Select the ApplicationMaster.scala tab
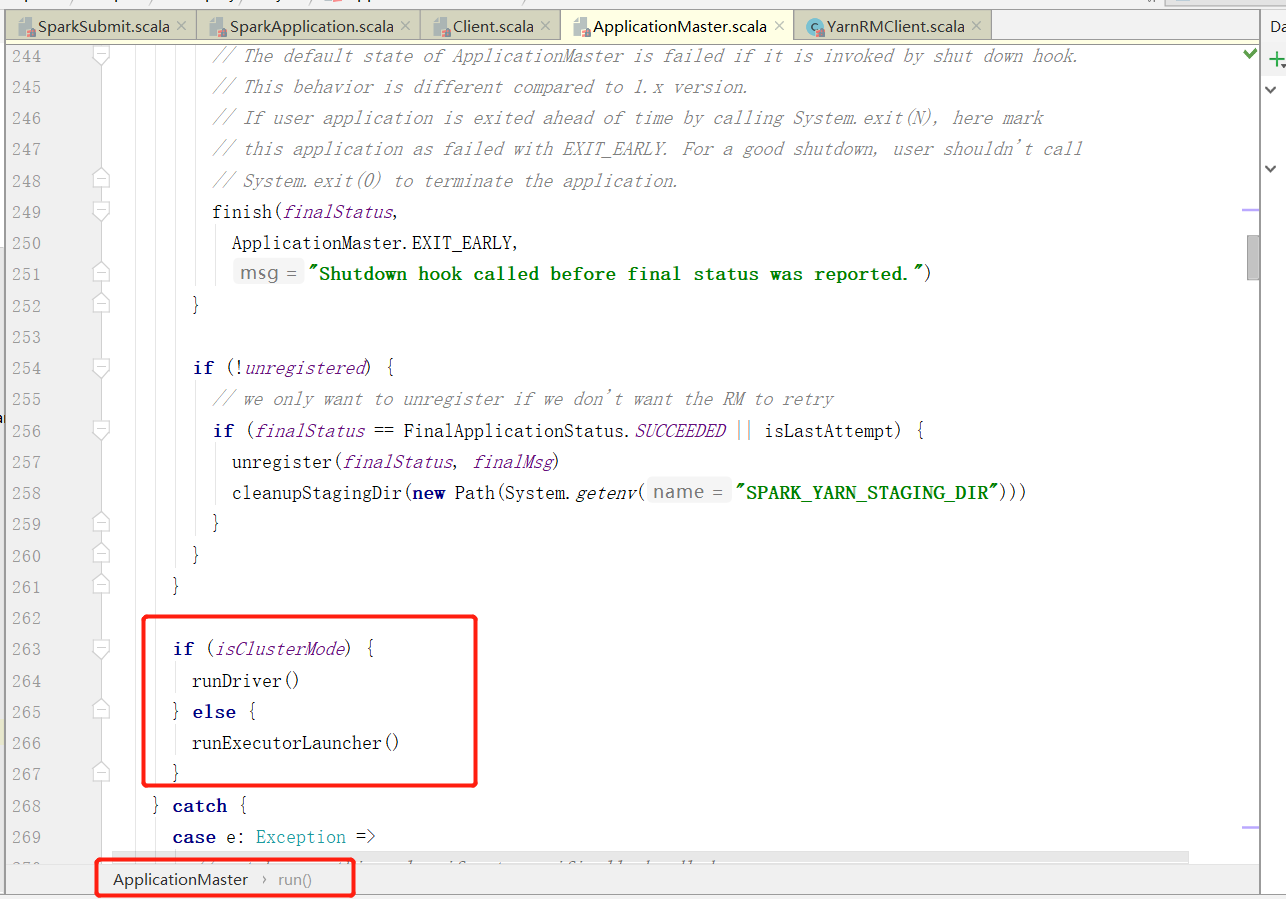The width and height of the screenshot is (1286, 899). pos(680,26)
